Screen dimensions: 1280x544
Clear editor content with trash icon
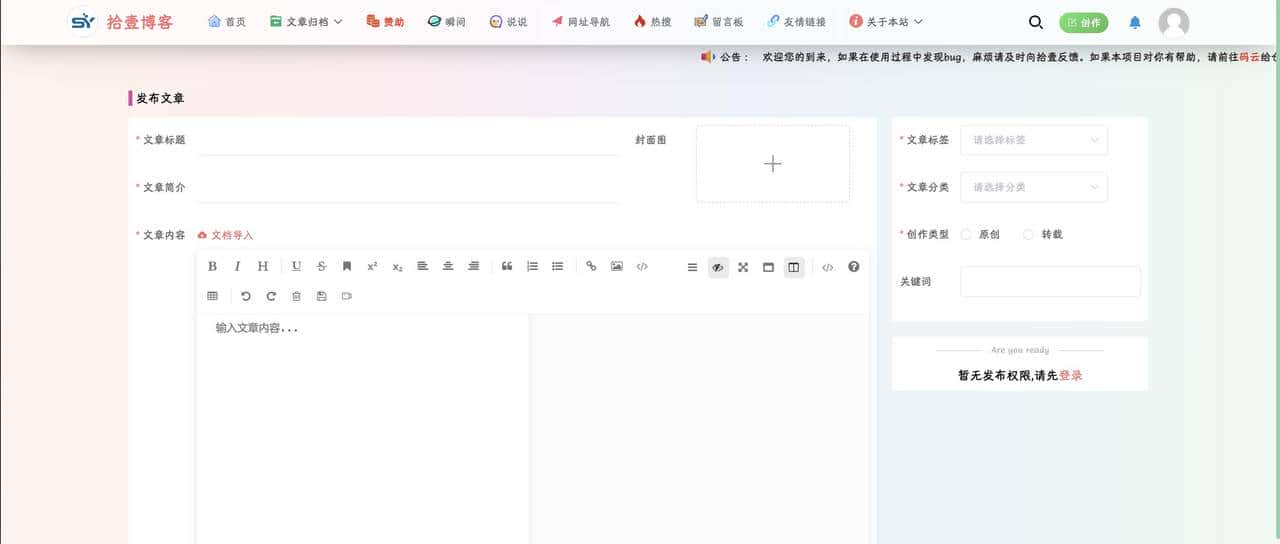tap(296, 296)
